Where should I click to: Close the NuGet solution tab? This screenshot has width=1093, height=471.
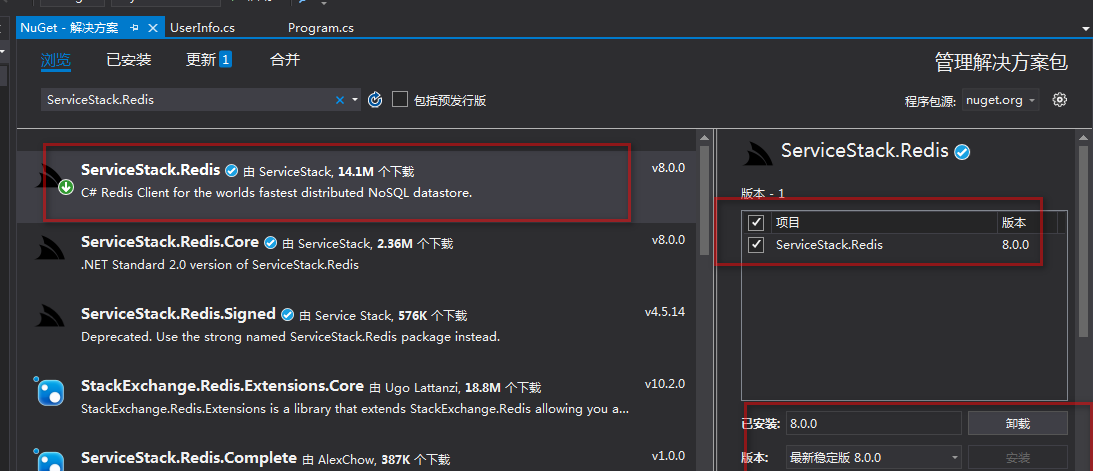154,28
